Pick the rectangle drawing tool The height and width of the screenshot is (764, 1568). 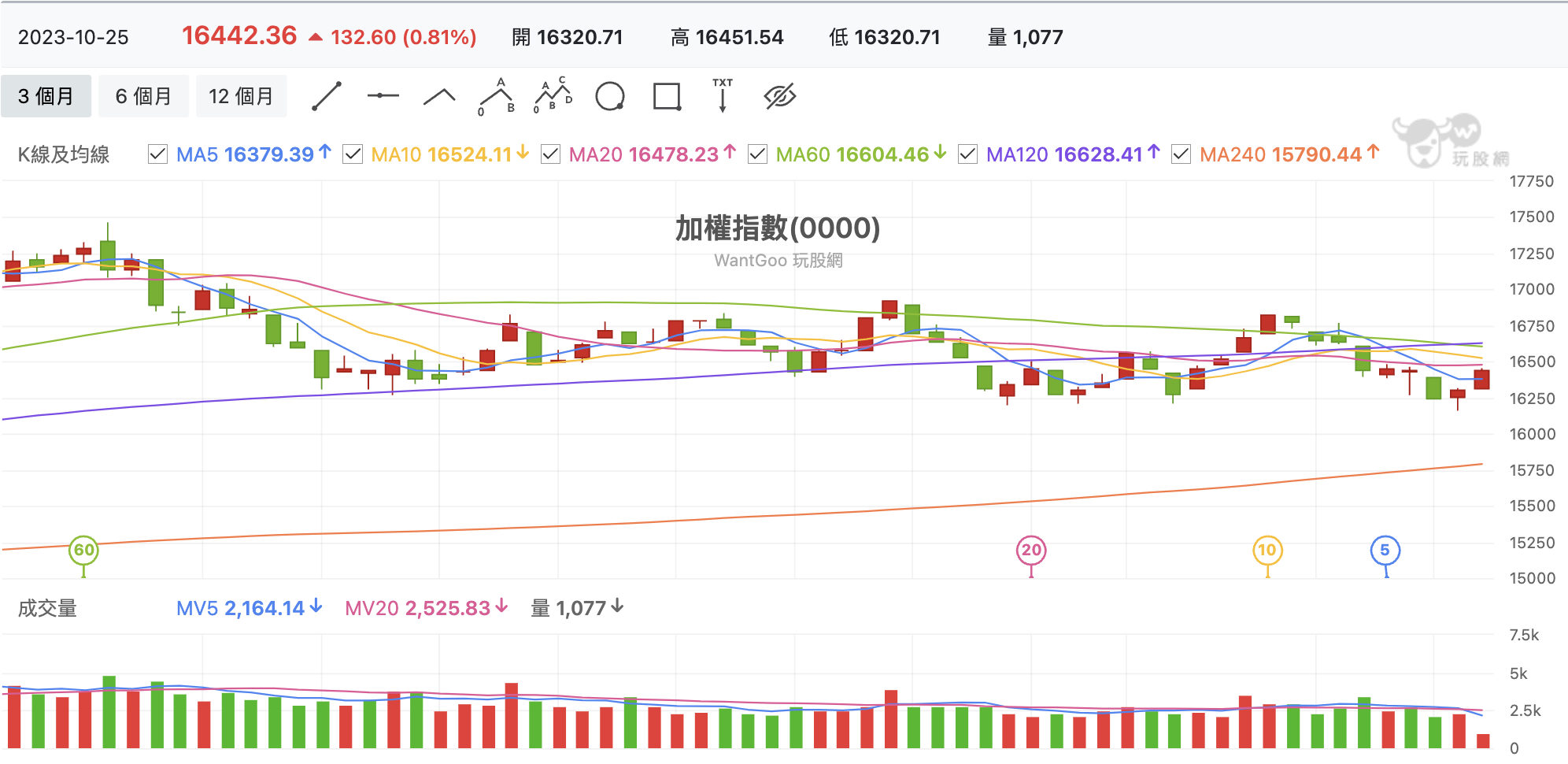click(x=667, y=96)
